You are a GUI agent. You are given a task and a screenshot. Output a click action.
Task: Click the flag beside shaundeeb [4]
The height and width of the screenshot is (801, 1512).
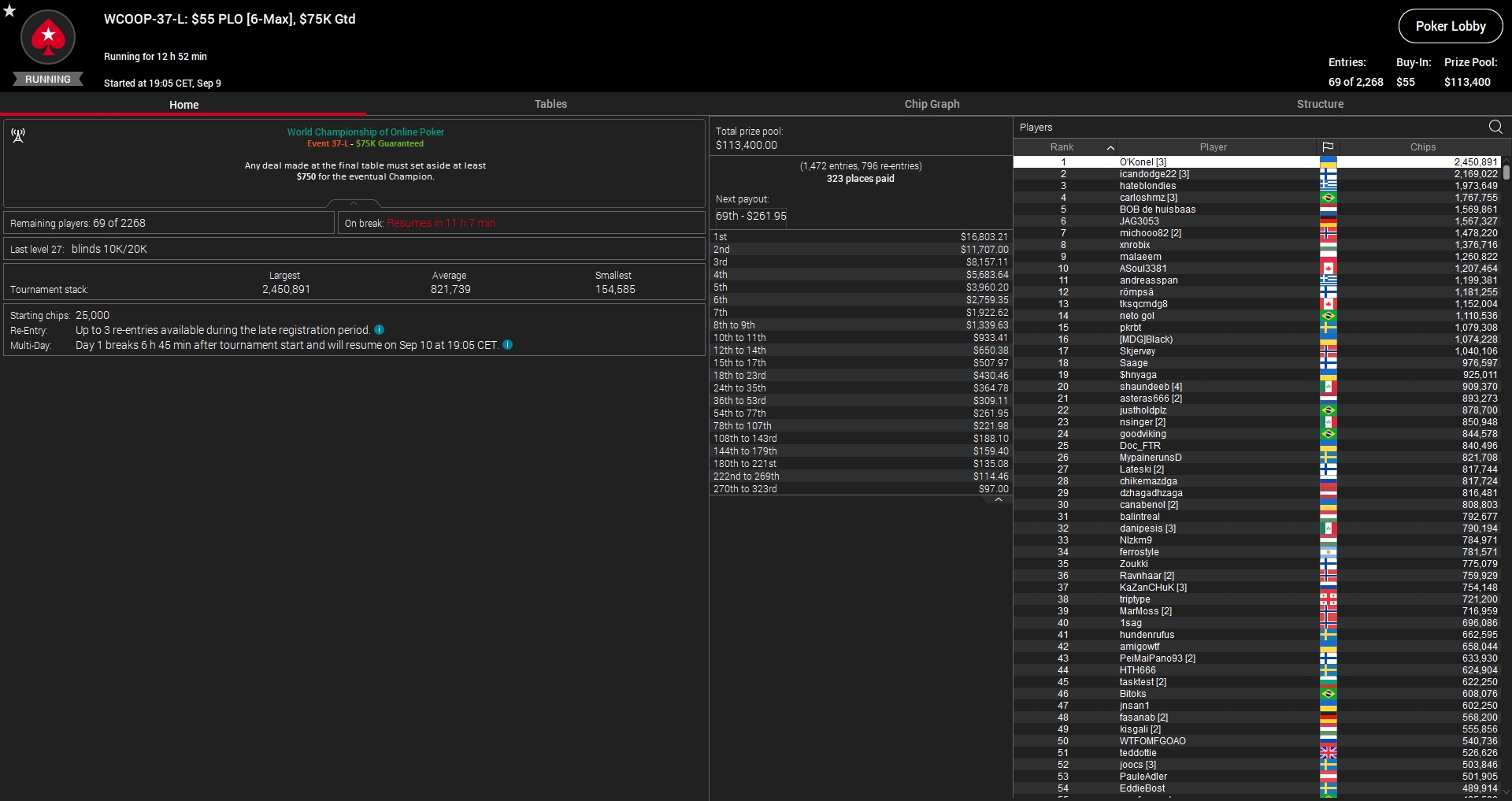[x=1329, y=387]
